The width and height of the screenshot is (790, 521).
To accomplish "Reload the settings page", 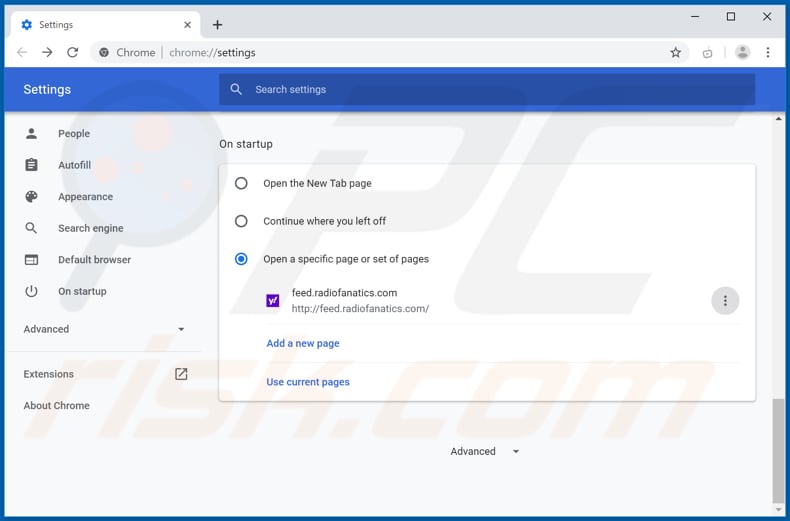I will coord(73,52).
